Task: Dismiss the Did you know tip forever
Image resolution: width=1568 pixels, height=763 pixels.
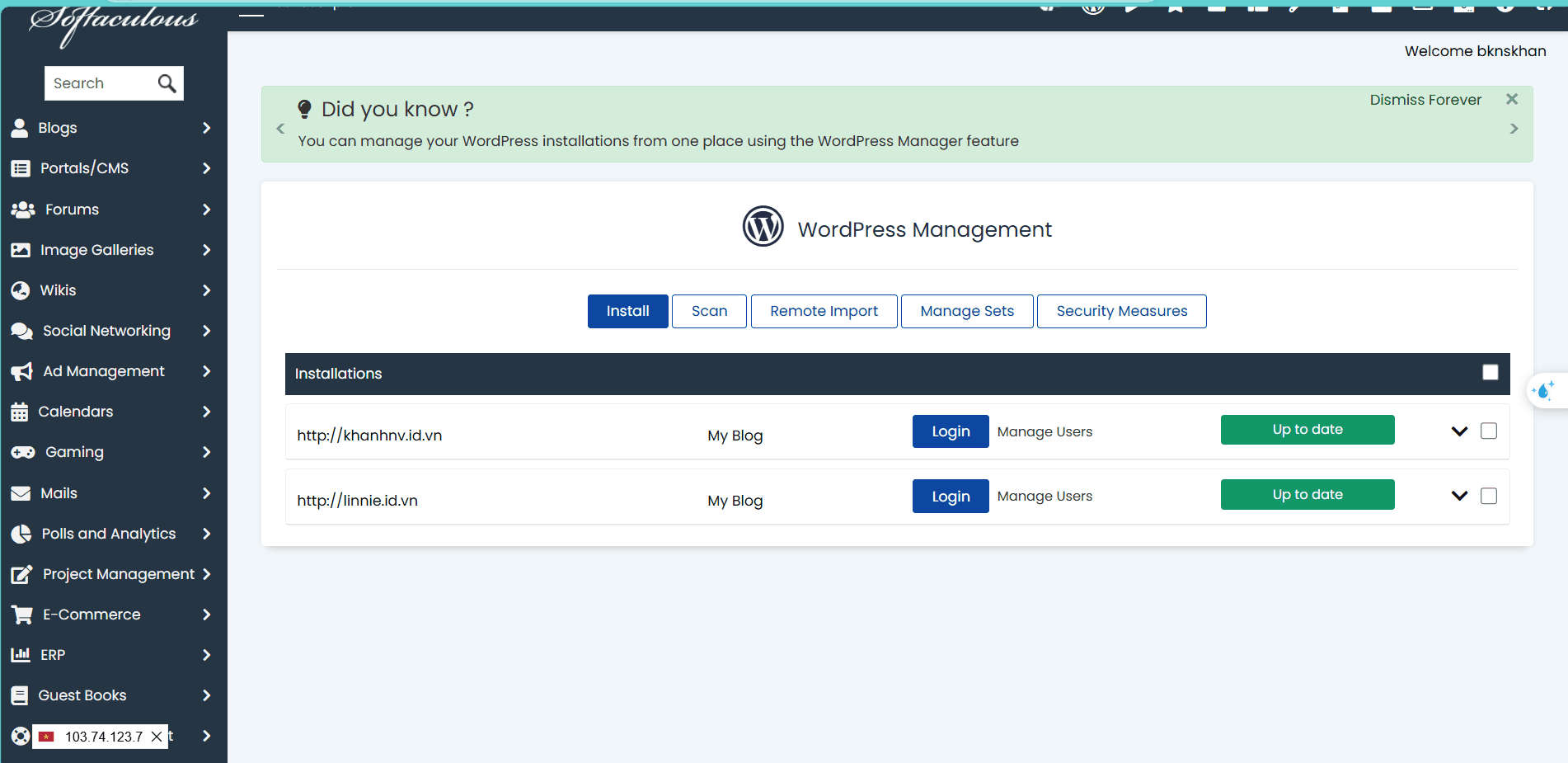Action: click(1425, 100)
